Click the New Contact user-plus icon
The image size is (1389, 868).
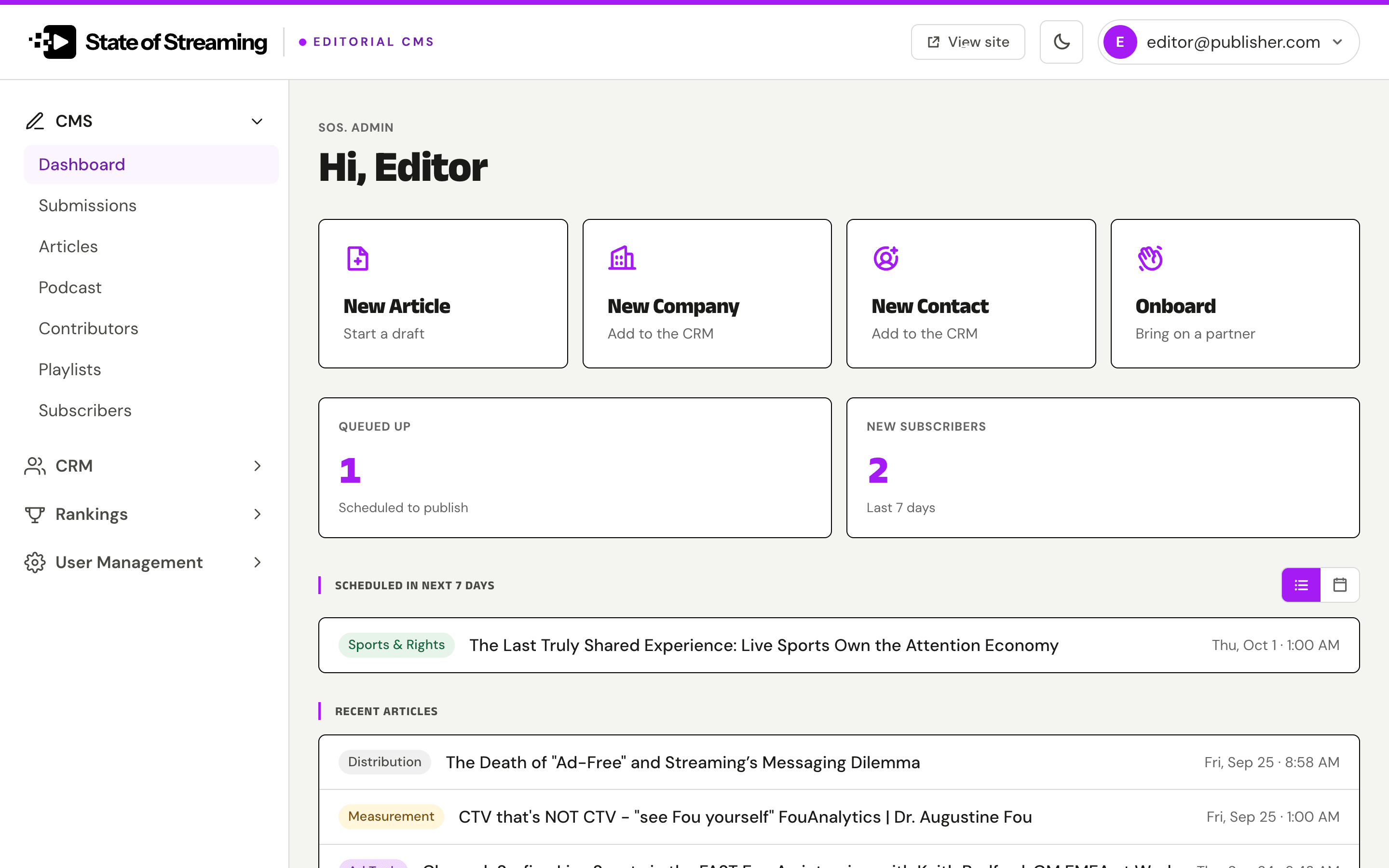tap(886, 258)
